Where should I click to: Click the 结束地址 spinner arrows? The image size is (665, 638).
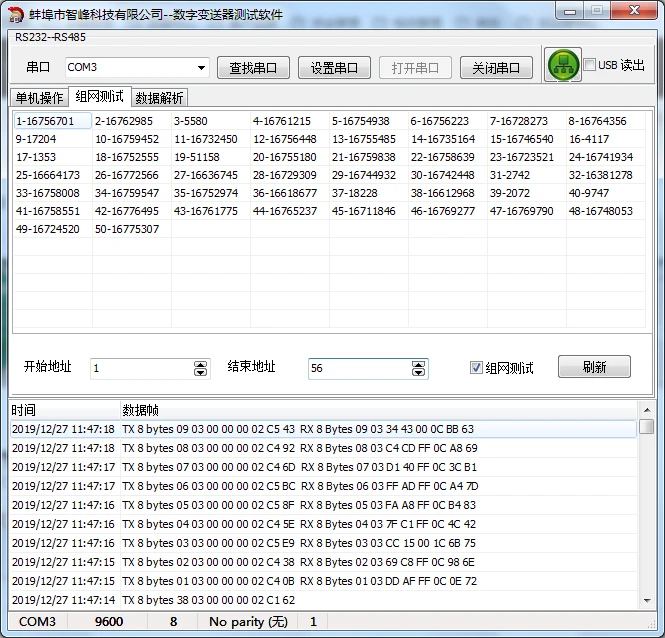pos(419,368)
